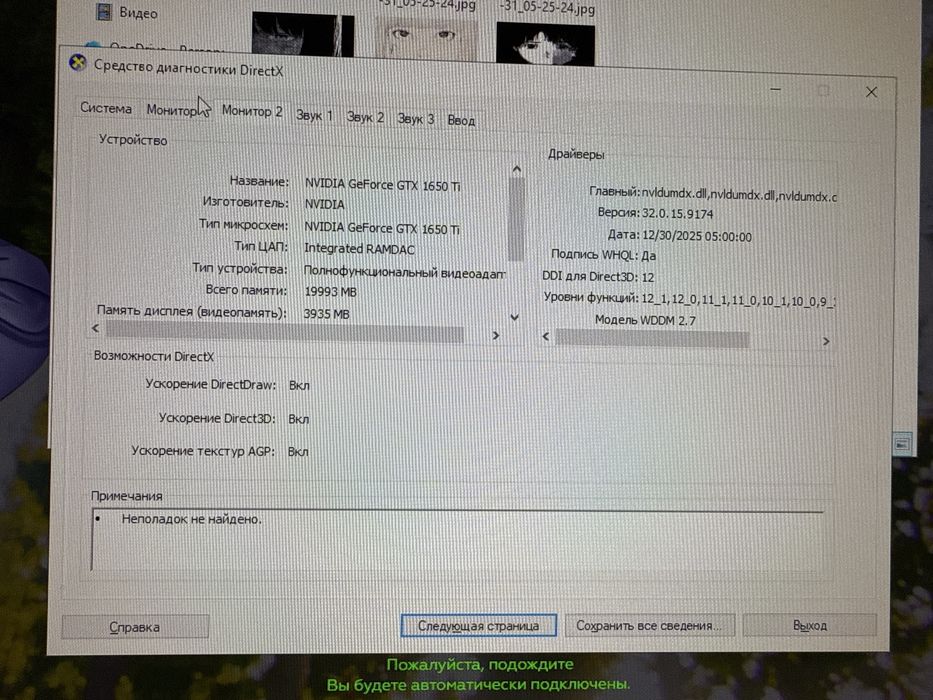The height and width of the screenshot is (700, 933).
Task: Click Сохранить все сведения button
Action: point(649,626)
